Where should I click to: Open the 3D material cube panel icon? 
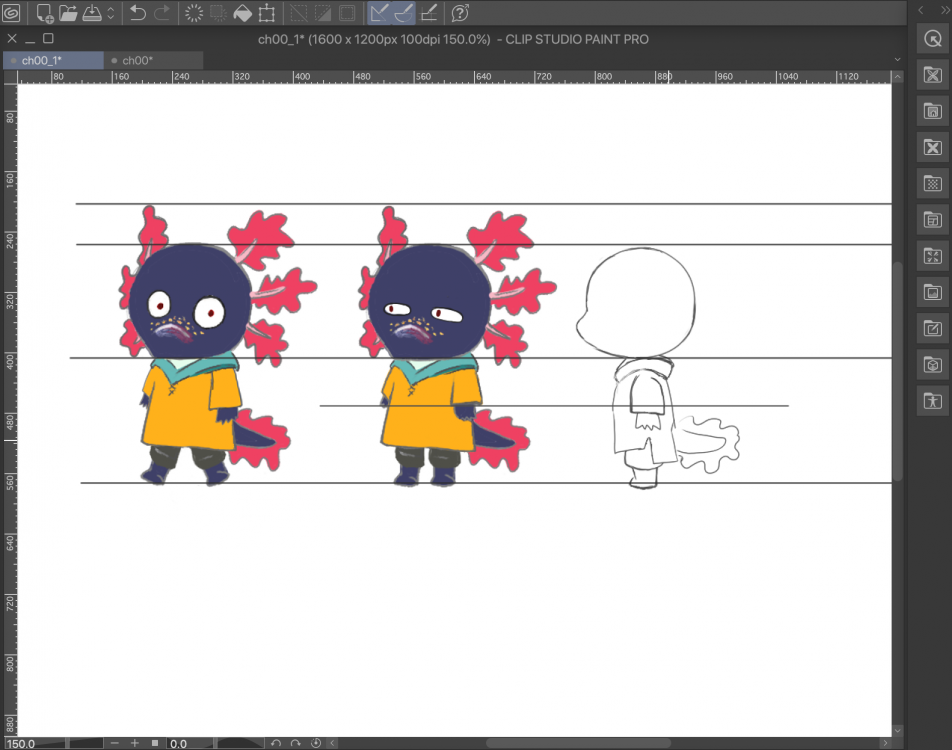point(932,365)
